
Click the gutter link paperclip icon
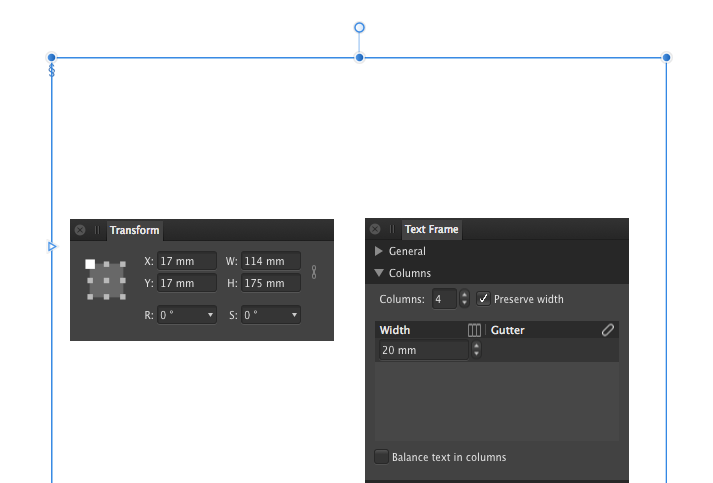608,330
